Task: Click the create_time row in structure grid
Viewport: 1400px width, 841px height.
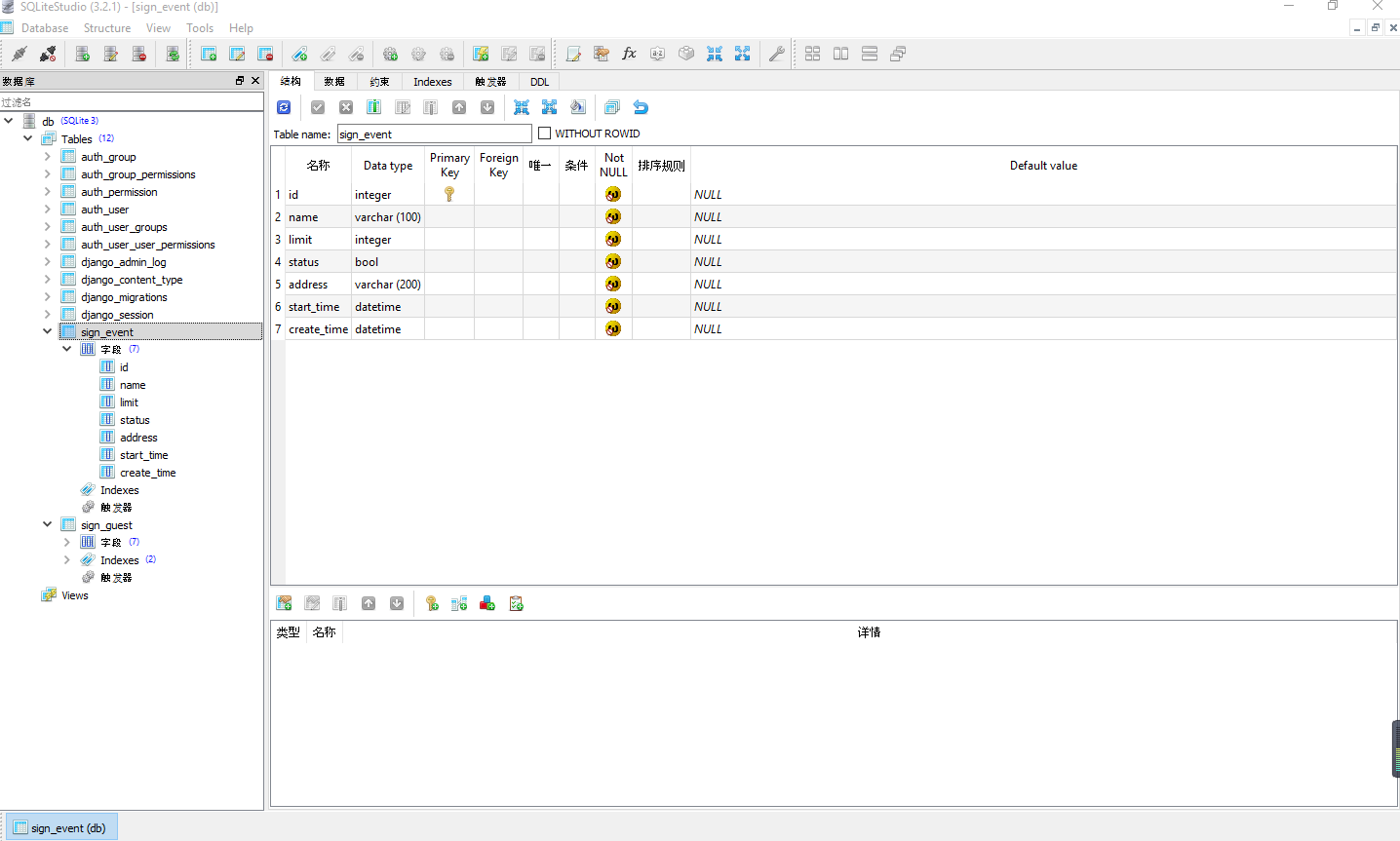Action: 835,328
